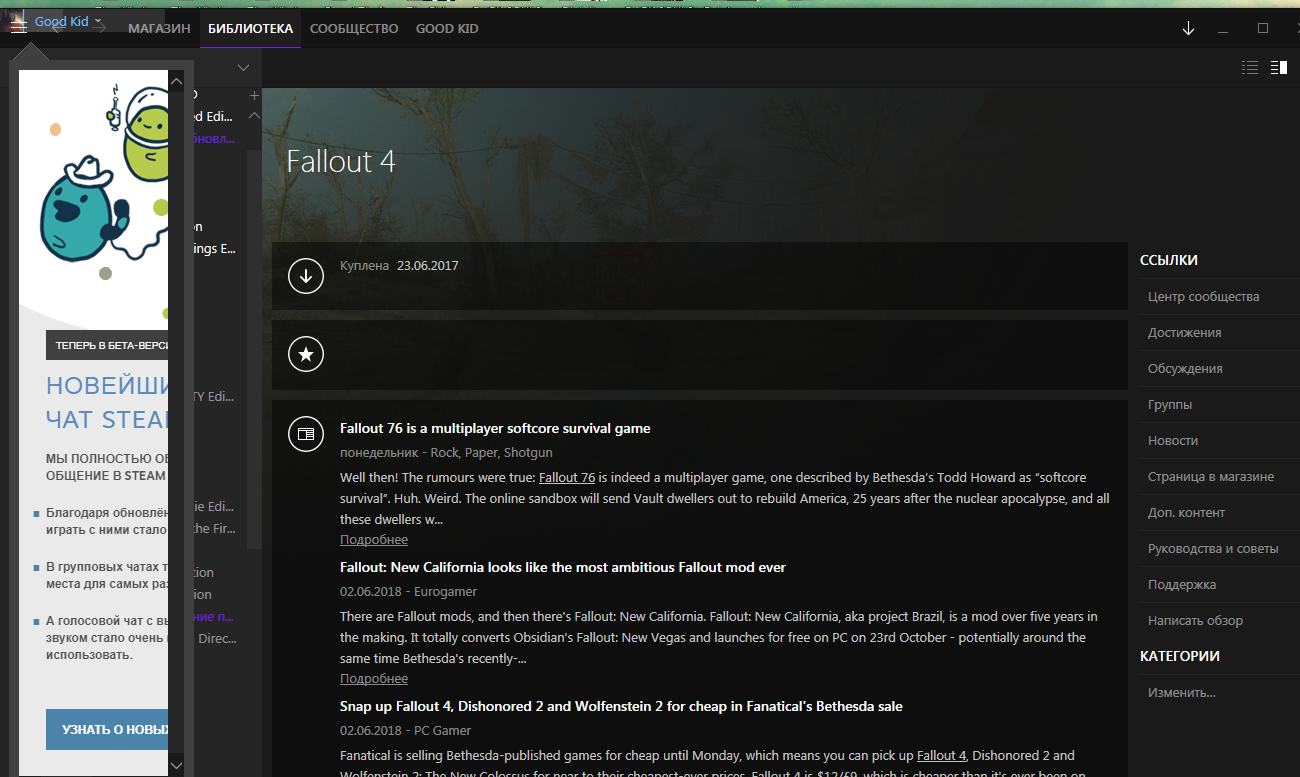Select the Библиотека tab
The image size is (1300, 777).
coord(250,29)
